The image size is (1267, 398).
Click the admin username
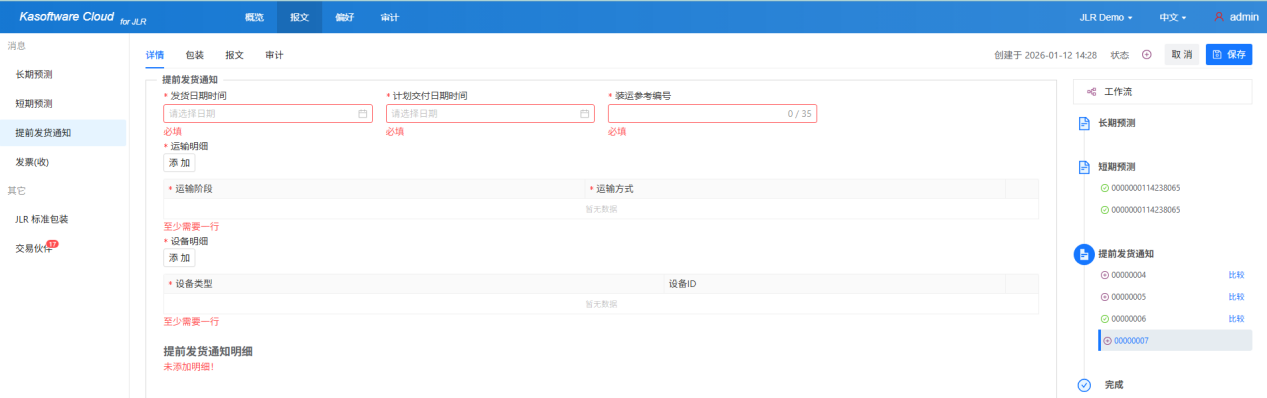[1244, 17]
